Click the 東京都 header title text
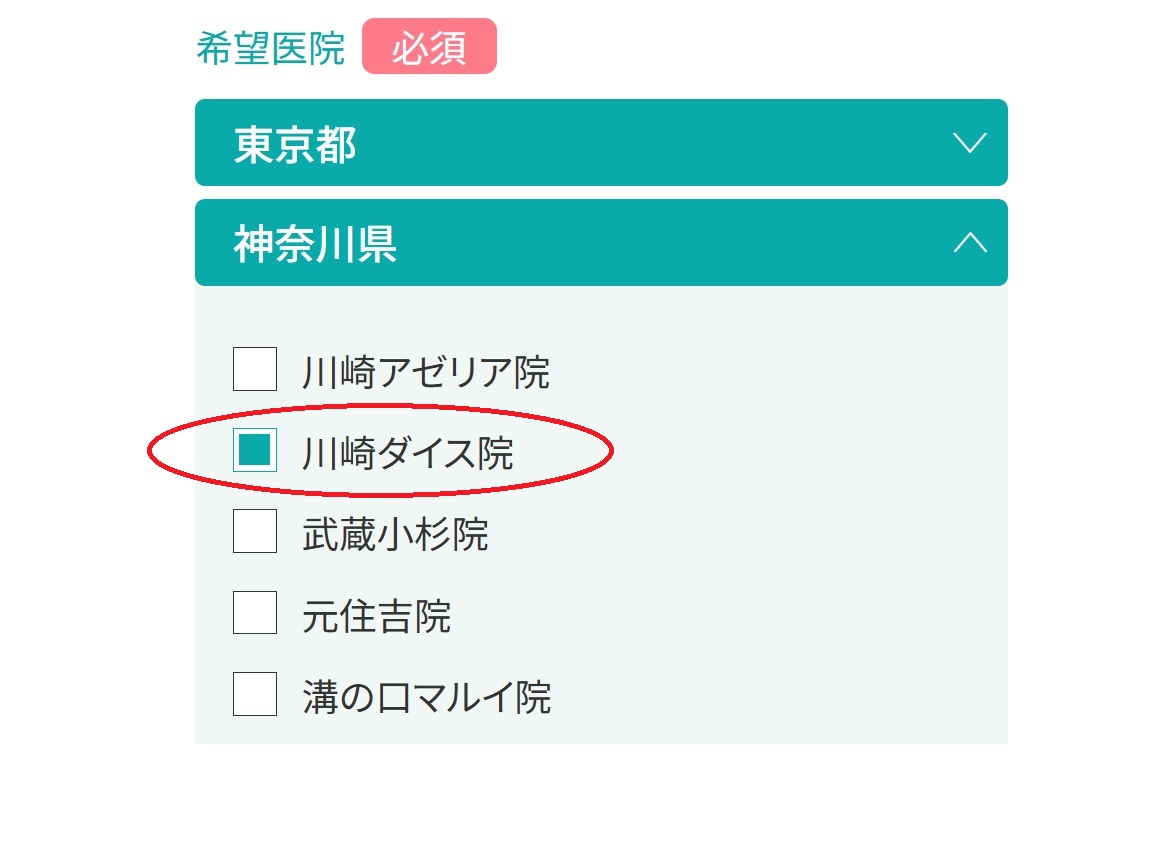This screenshot has height=846, width=1151. point(295,145)
